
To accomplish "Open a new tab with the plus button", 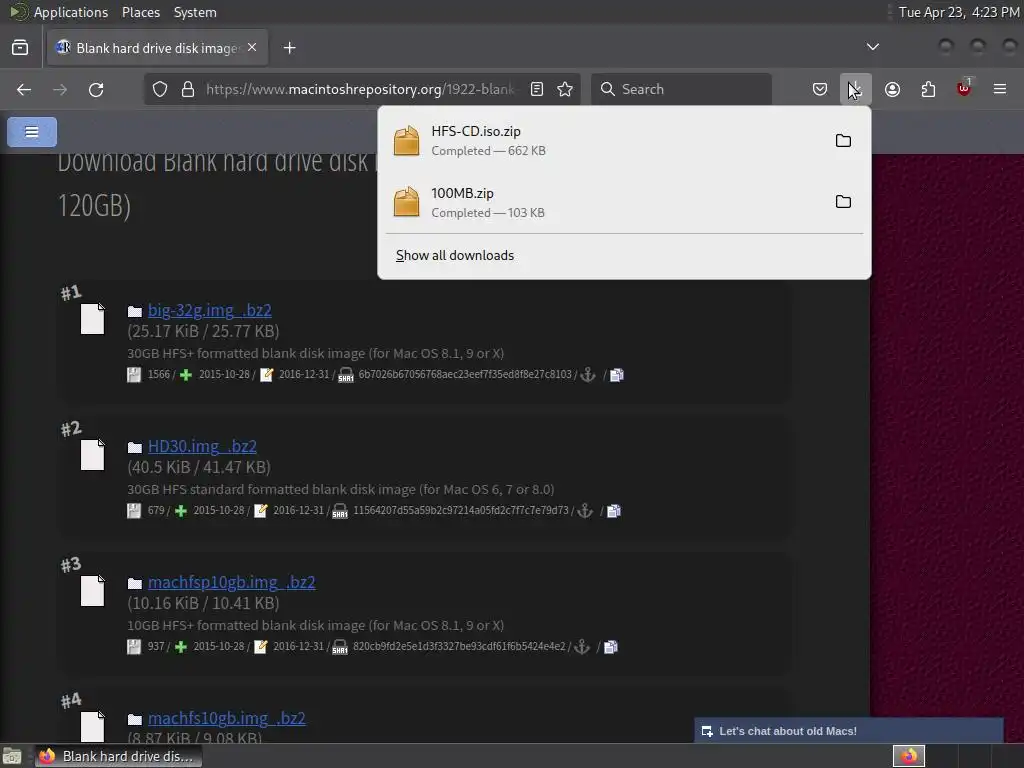I will click(289, 48).
